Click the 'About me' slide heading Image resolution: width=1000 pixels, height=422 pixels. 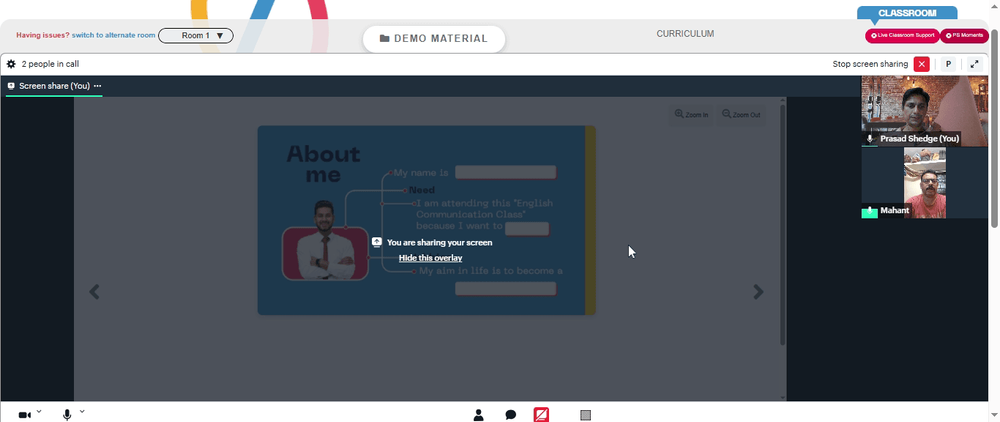[x=323, y=164]
